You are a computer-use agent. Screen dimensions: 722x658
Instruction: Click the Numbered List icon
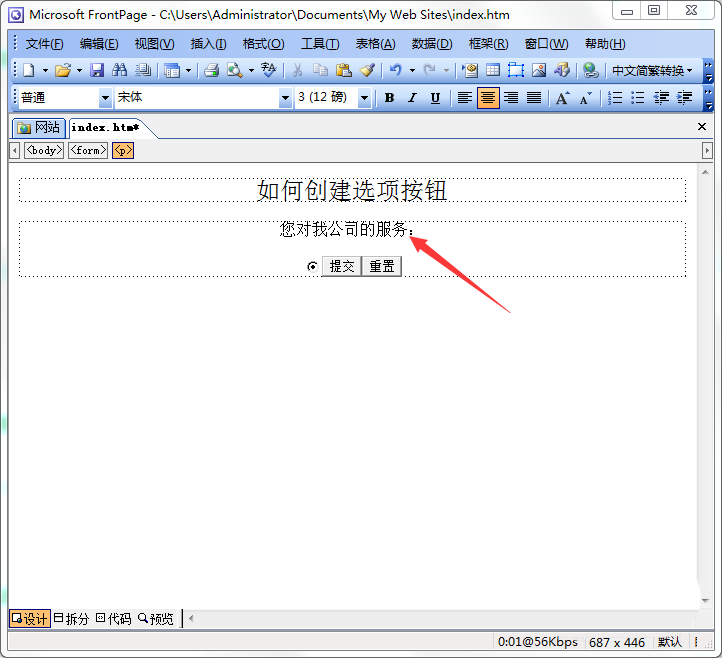click(x=615, y=98)
